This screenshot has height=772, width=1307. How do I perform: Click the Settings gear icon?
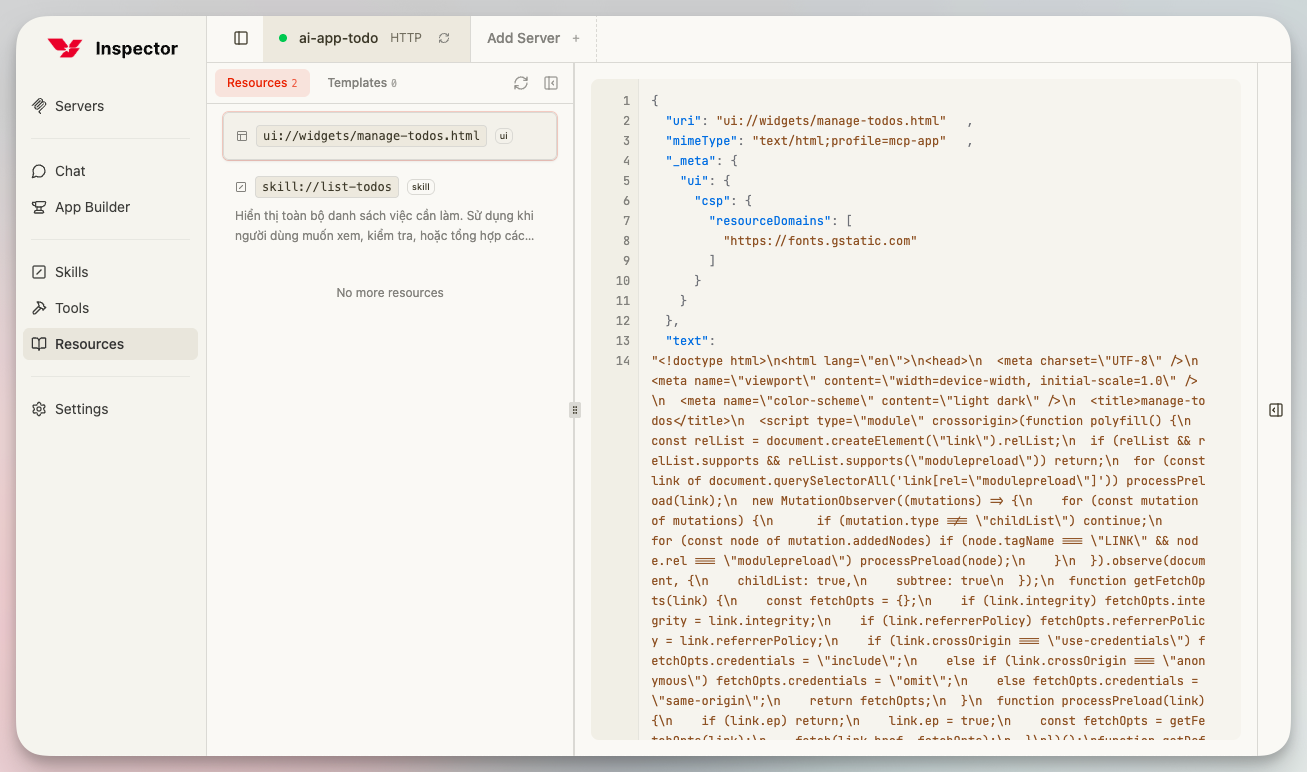(39, 409)
